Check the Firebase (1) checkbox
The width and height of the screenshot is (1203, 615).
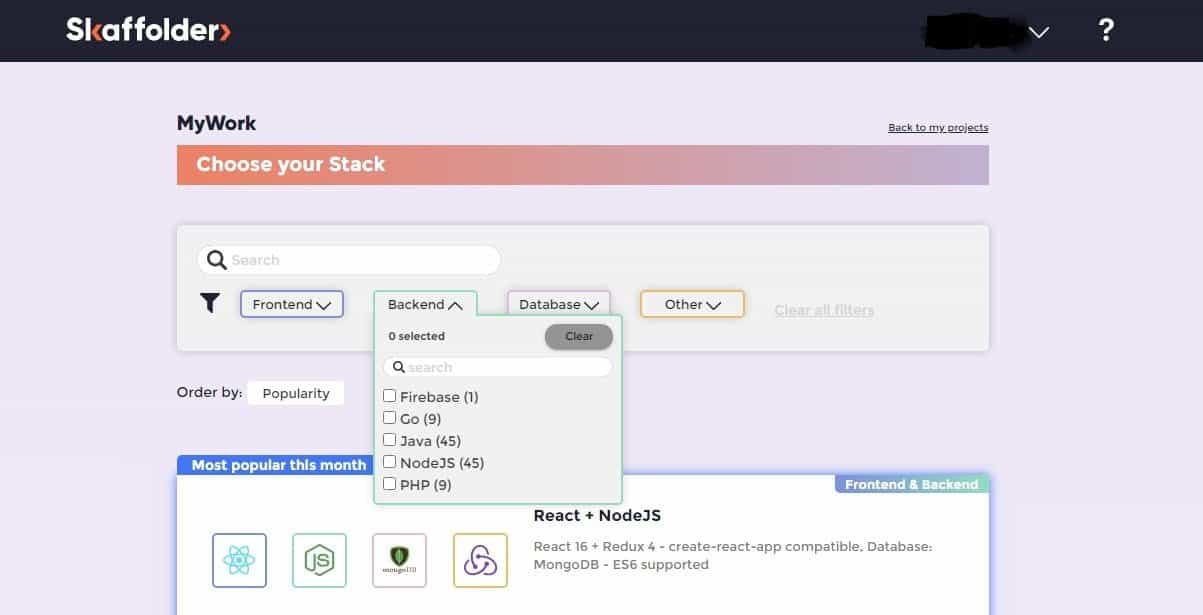coord(390,396)
